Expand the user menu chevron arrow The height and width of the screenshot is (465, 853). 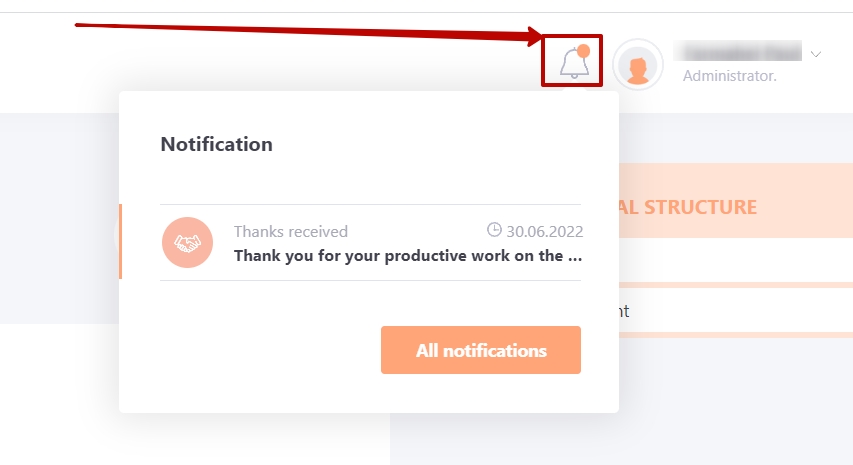pyautogui.click(x=815, y=54)
